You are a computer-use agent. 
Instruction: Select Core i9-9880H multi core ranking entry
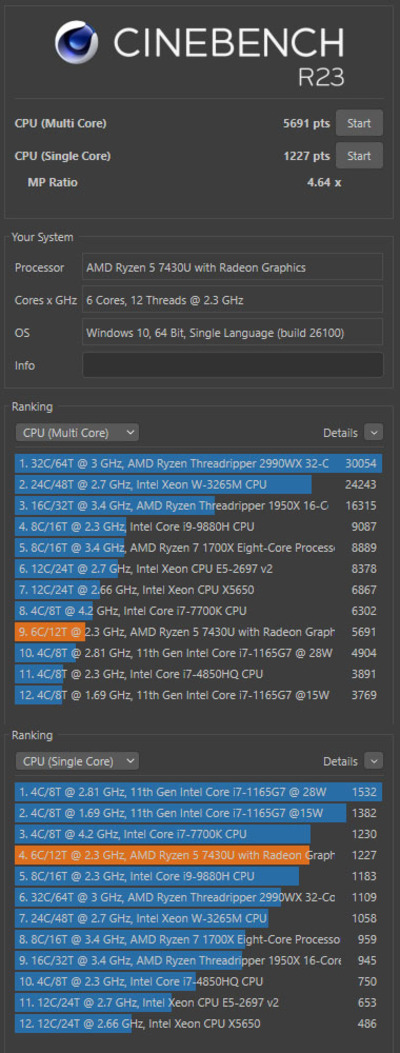pyautogui.click(x=199, y=526)
